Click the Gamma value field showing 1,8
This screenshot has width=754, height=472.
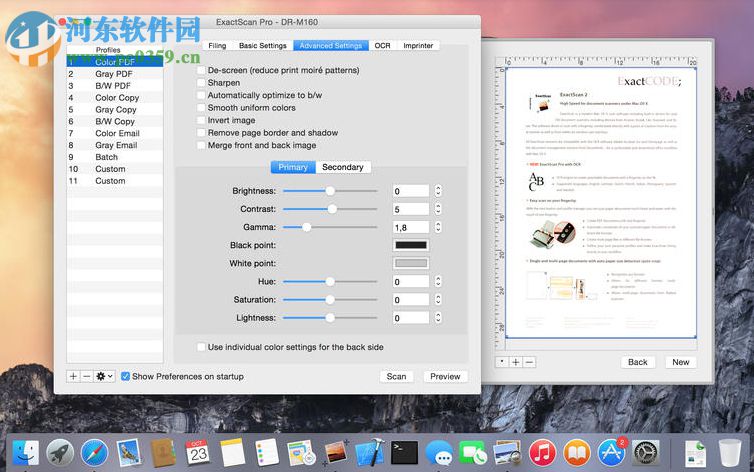411,227
